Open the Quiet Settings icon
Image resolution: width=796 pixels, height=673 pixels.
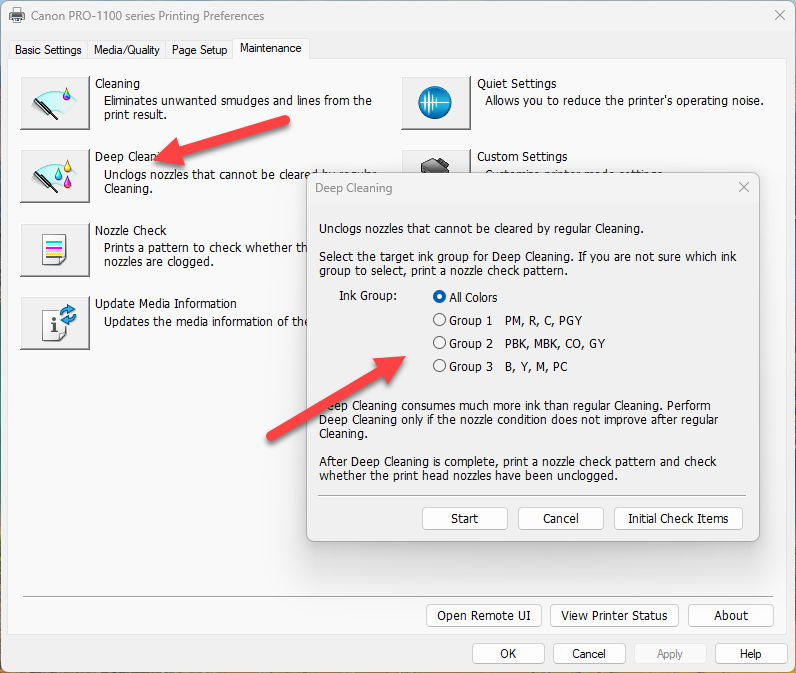point(436,103)
